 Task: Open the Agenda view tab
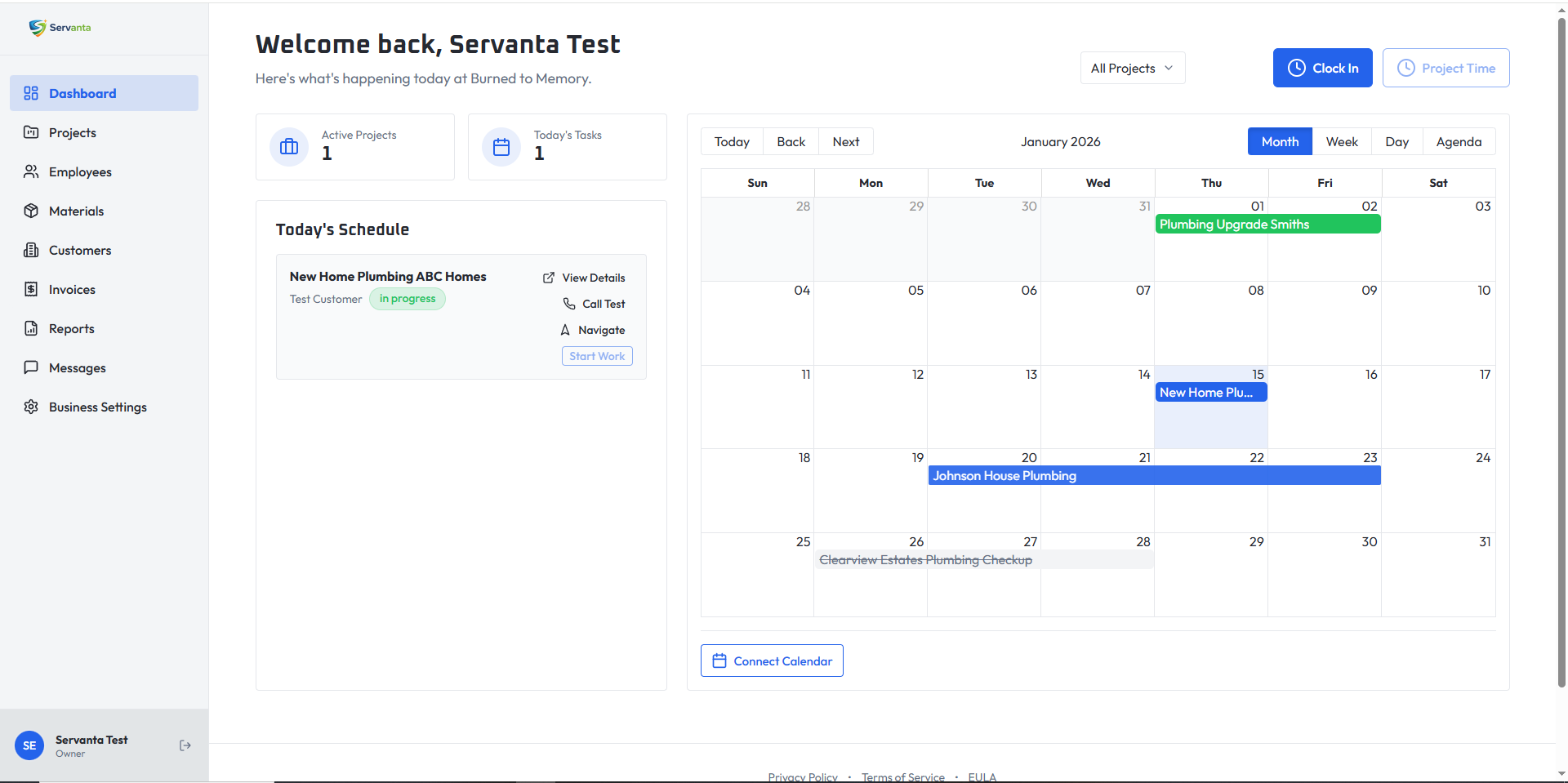[x=1459, y=141]
